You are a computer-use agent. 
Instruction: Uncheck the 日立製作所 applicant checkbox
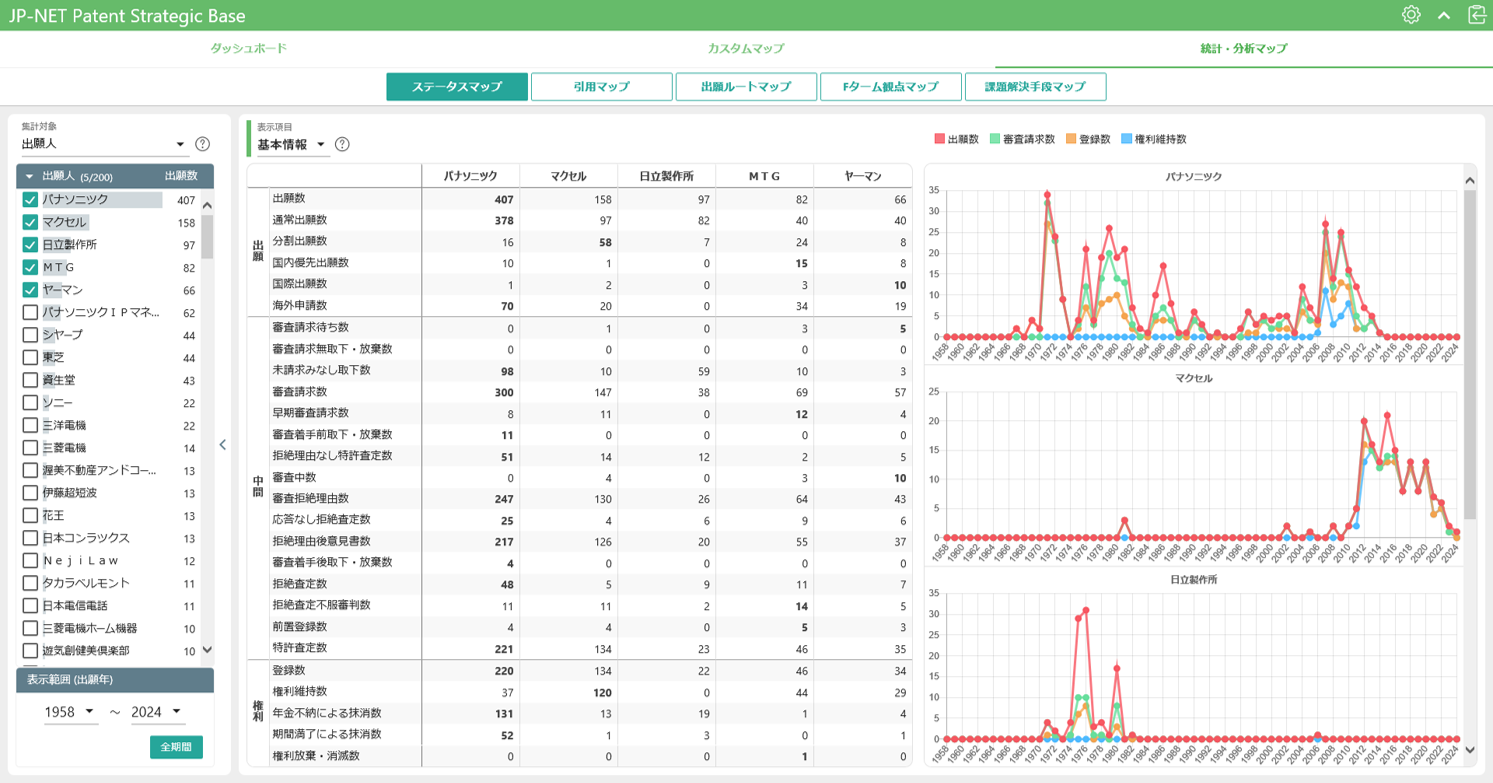click(x=30, y=245)
